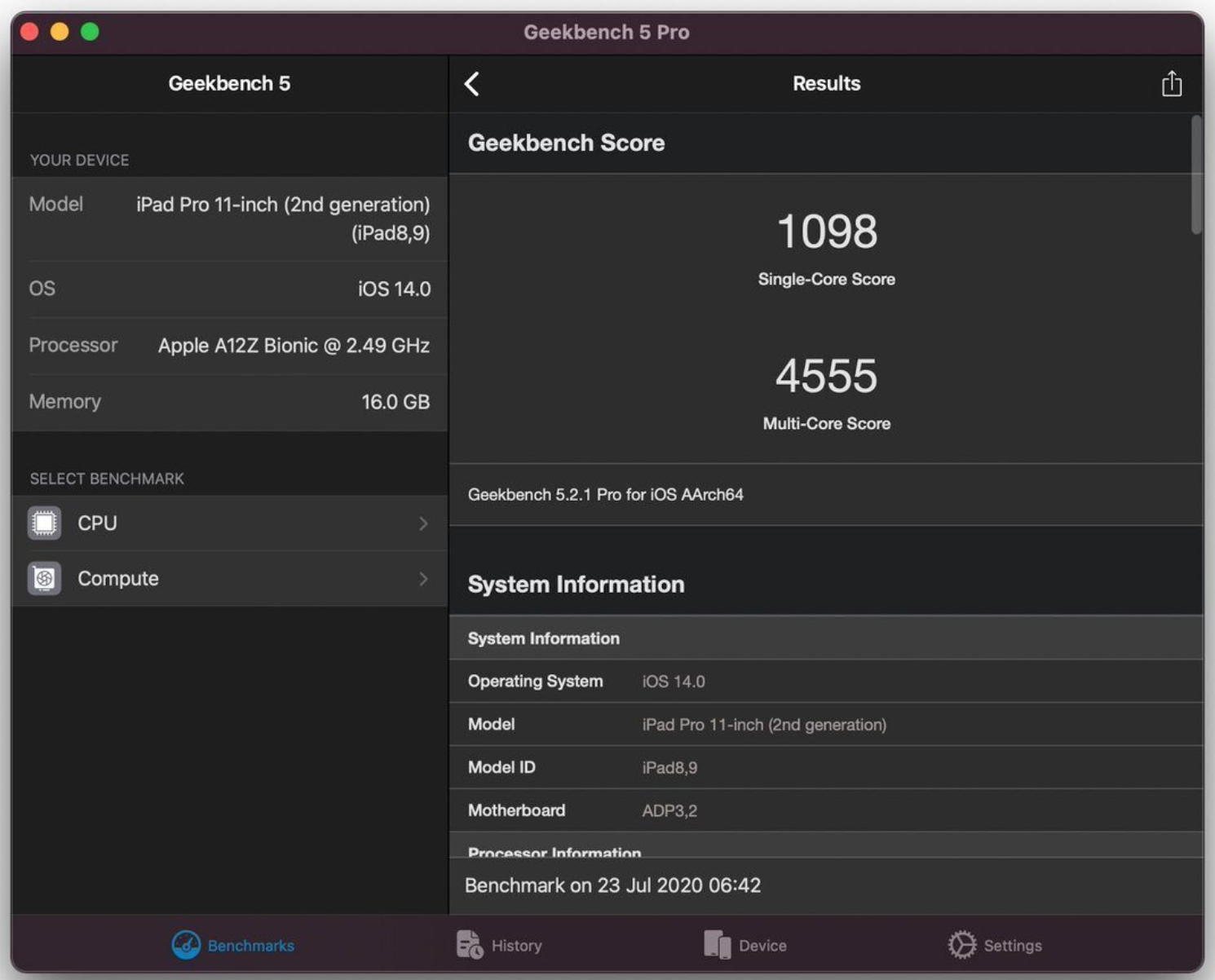Viewport: 1215px width, 980px height.
Task: Minimize the window with yellow button
Action: pyautogui.click(x=60, y=32)
